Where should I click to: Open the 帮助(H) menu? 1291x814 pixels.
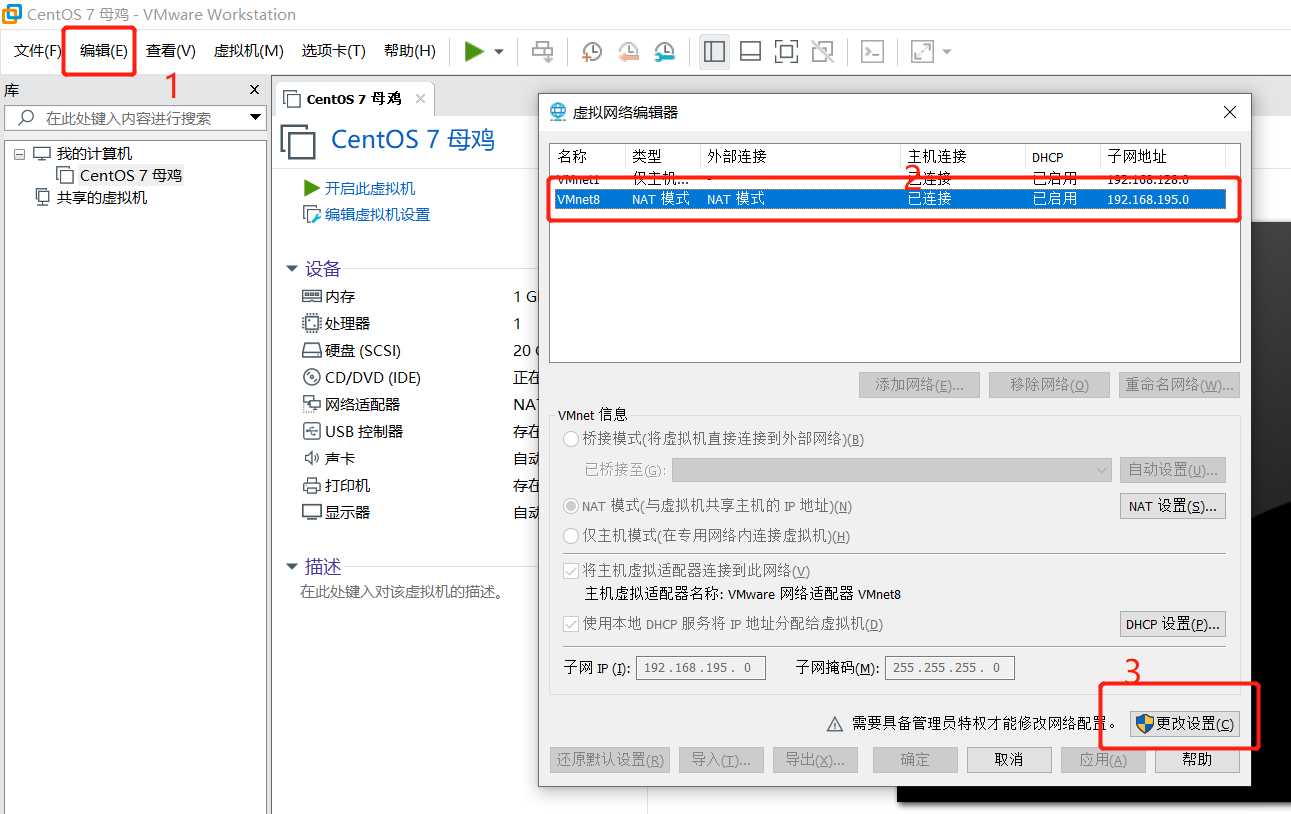(x=410, y=51)
